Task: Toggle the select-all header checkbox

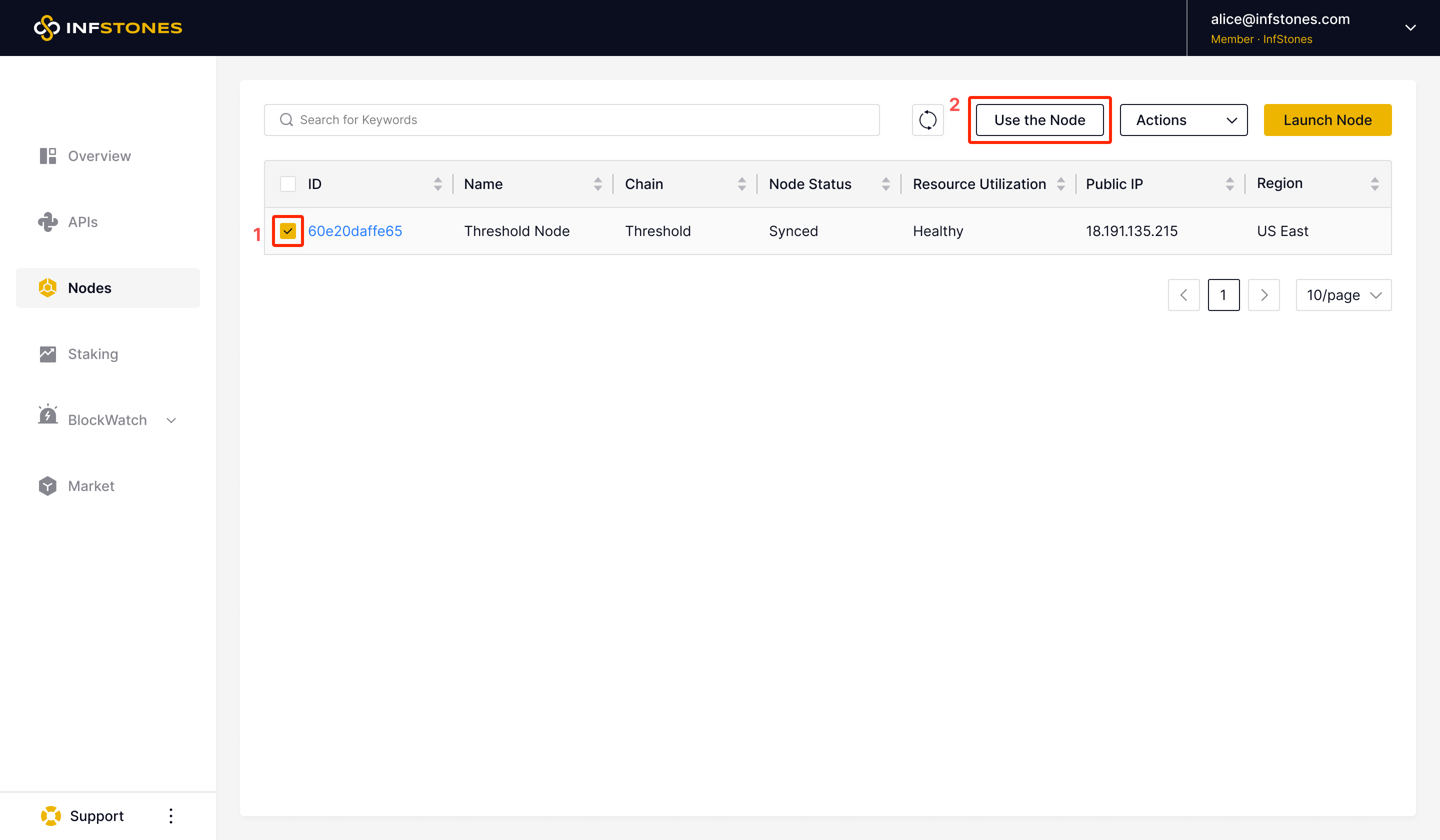Action: (x=288, y=184)
